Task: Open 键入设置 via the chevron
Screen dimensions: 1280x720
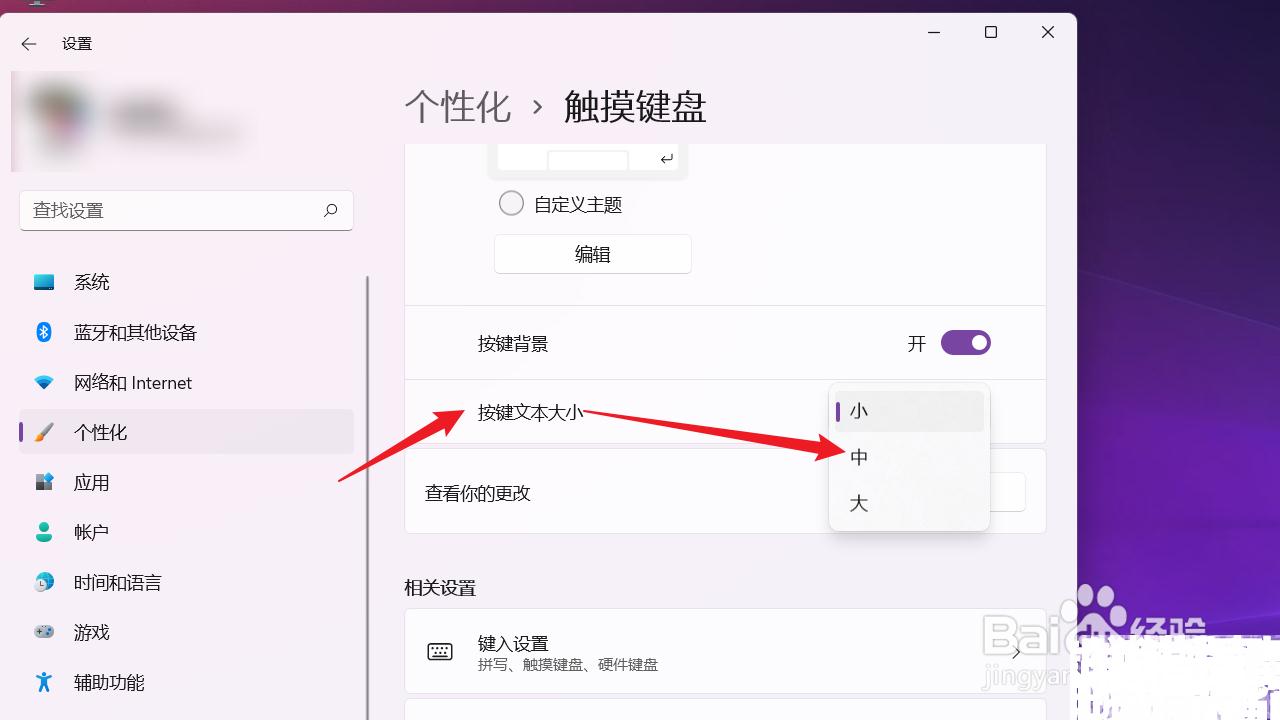Action: pos(1016,651)
